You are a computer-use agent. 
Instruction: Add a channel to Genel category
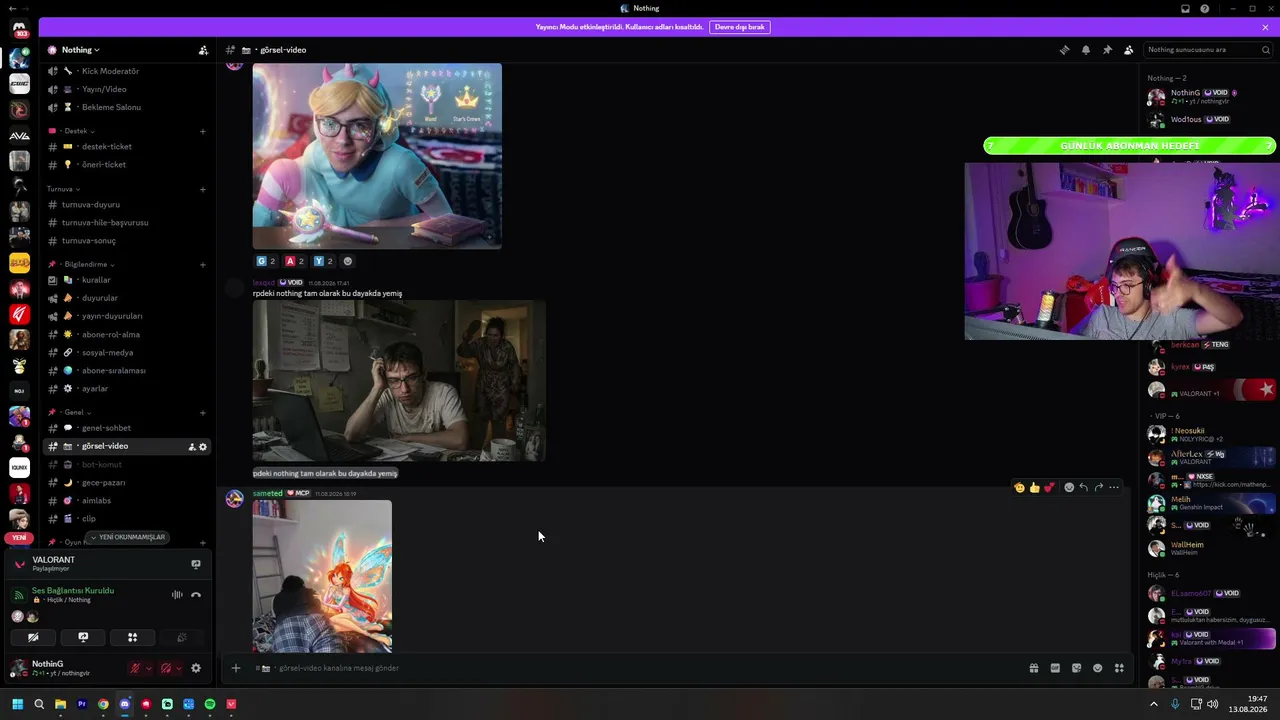pyautogui.click(x=203, y=412)
